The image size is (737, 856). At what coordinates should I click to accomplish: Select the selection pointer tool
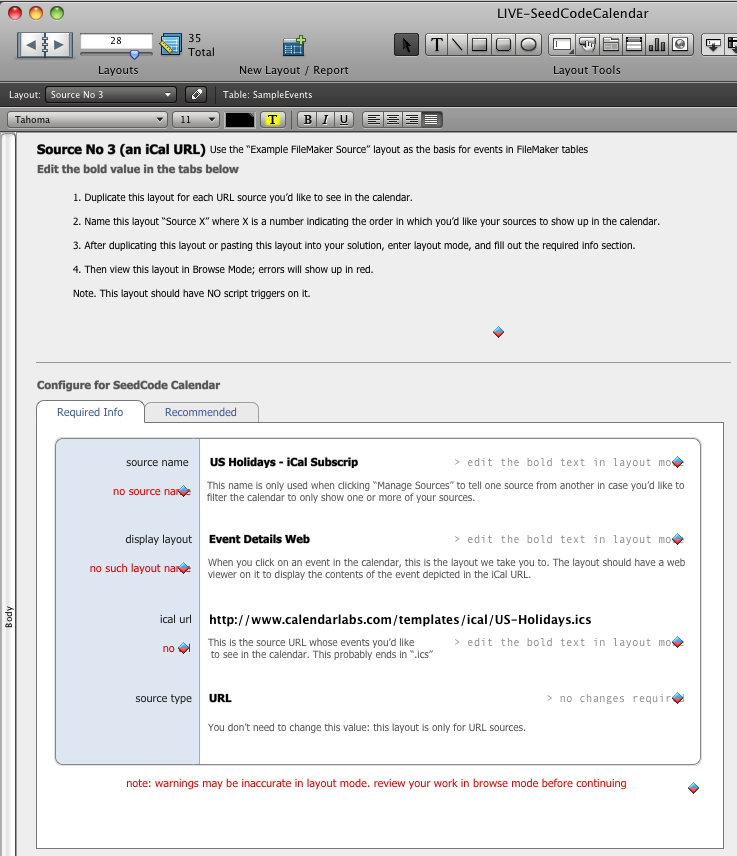(406, 45)
